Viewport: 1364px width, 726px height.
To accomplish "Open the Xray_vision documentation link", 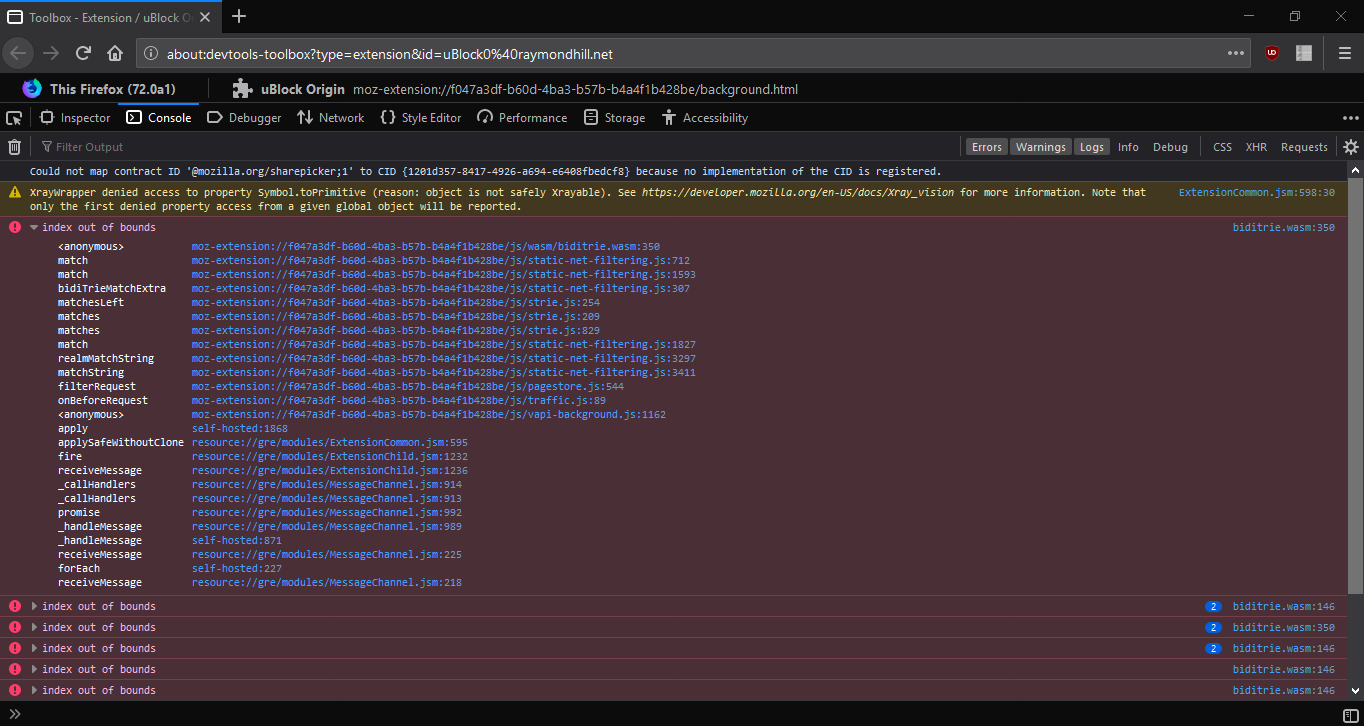I will [x=798, y=192].
